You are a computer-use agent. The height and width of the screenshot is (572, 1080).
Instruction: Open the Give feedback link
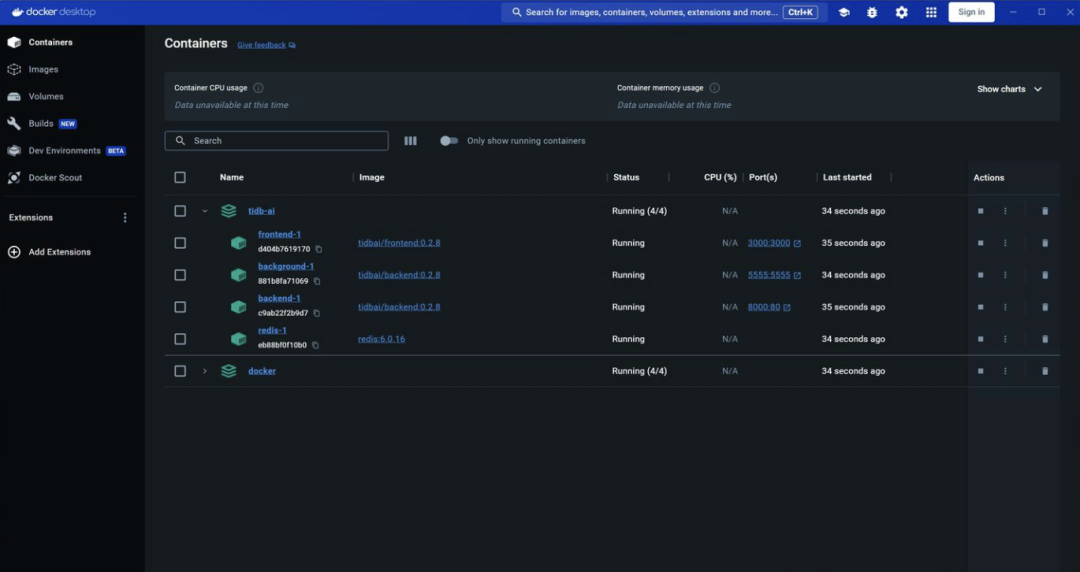266,45
